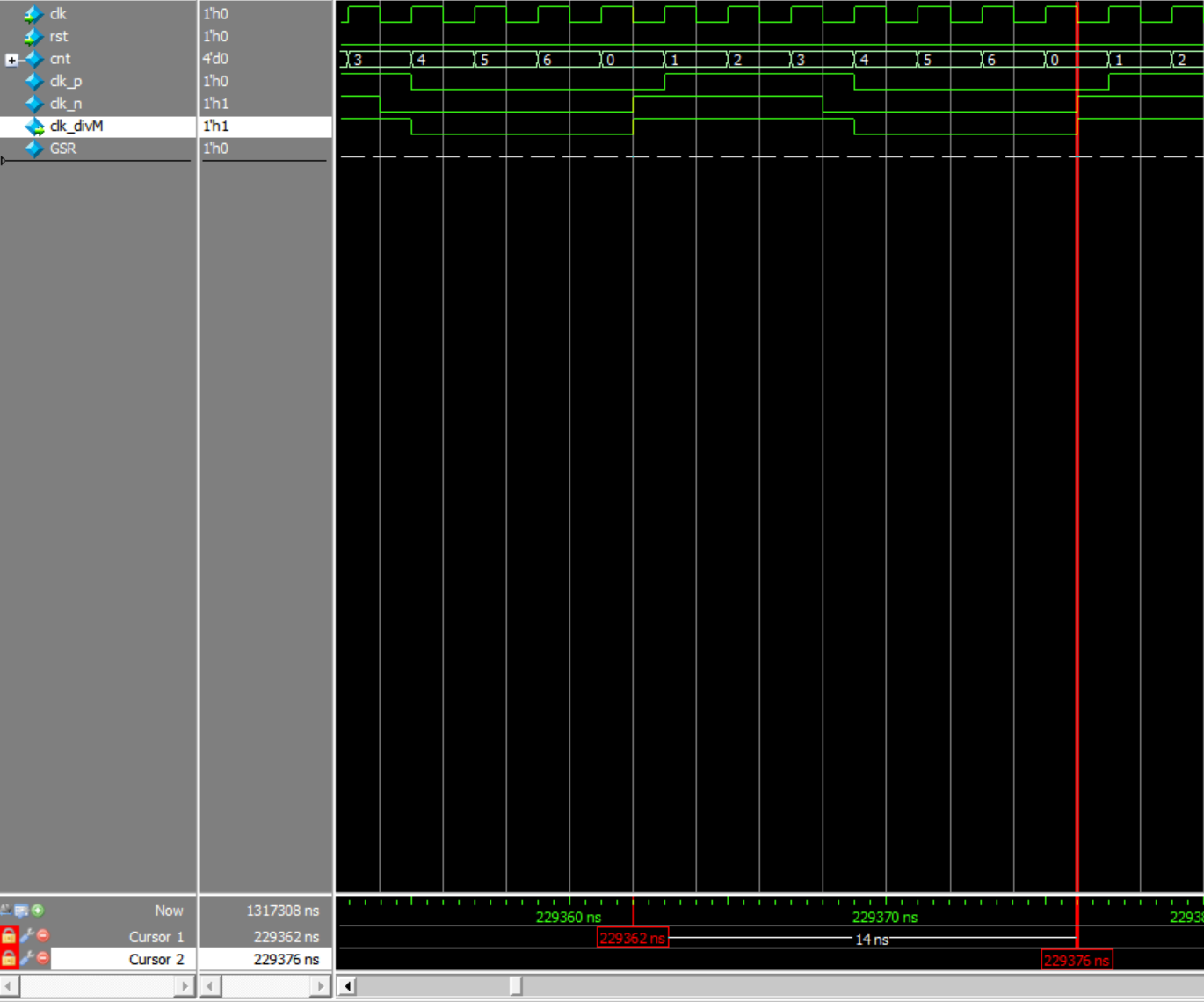Click the Cursor 2 time value 229376 ns
This screenshot has width=1204, height=1002.
click(286, 959)
